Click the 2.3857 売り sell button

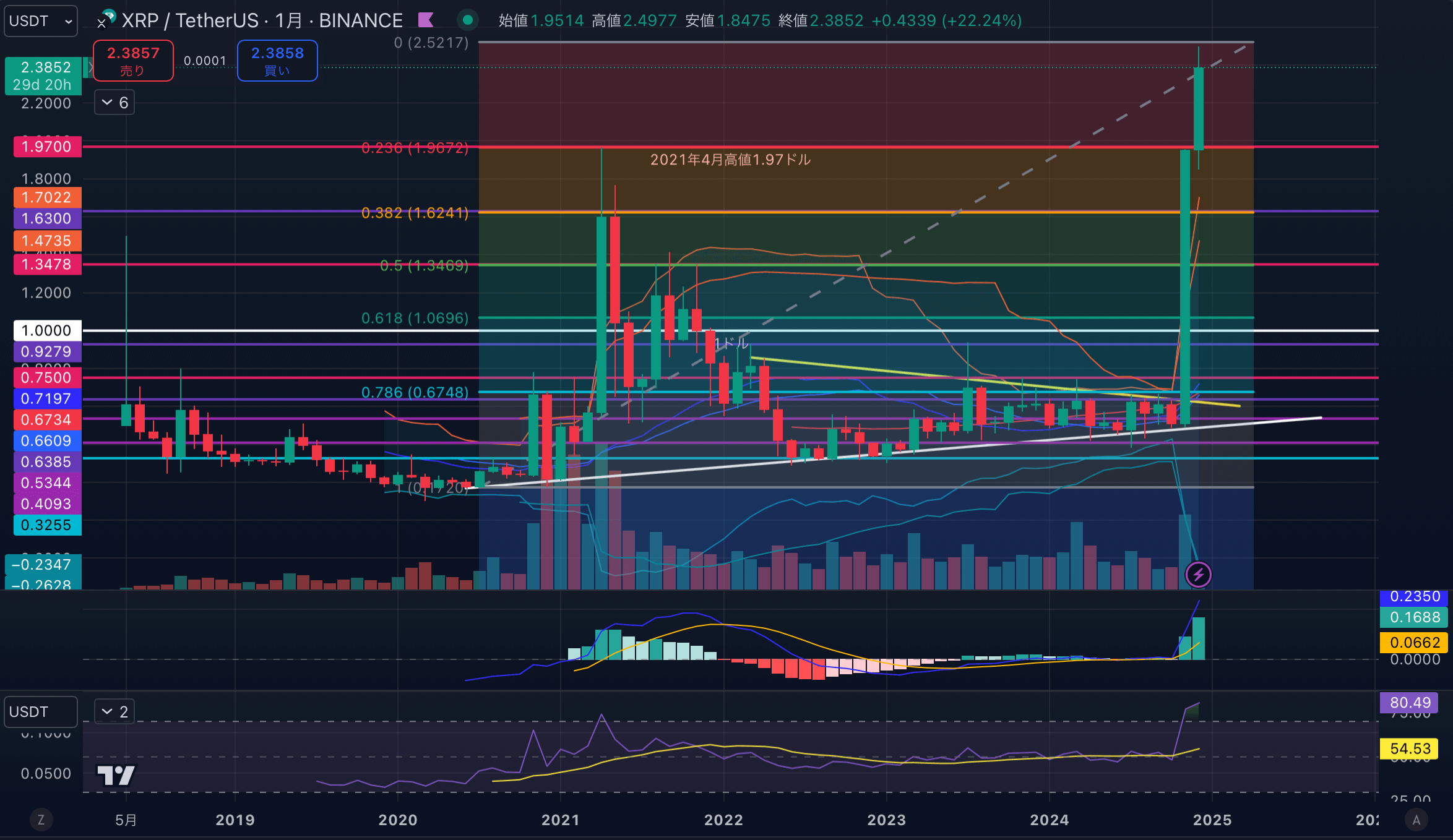pyautogui.click(x=133, y=61)
